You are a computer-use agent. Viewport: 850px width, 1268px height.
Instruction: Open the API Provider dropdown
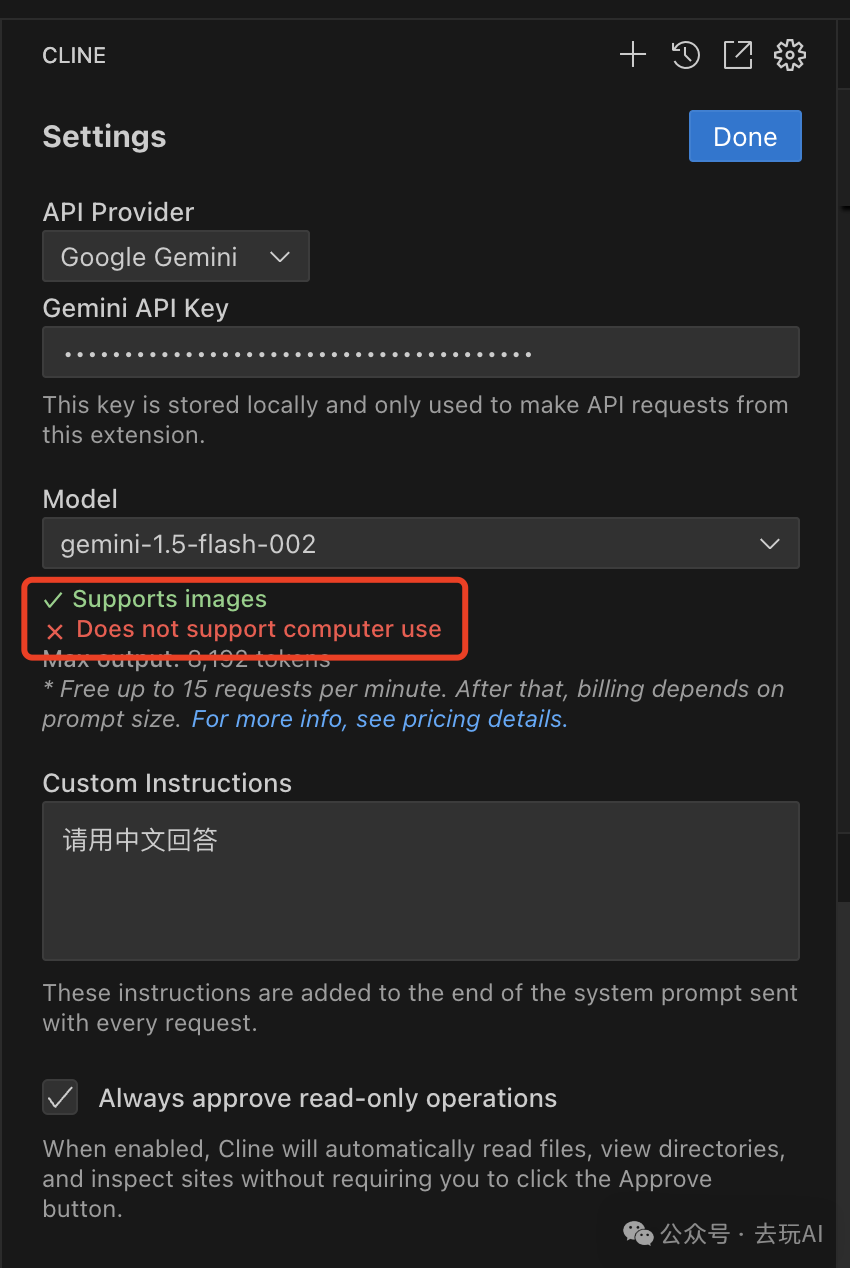[x=176, y=257]
